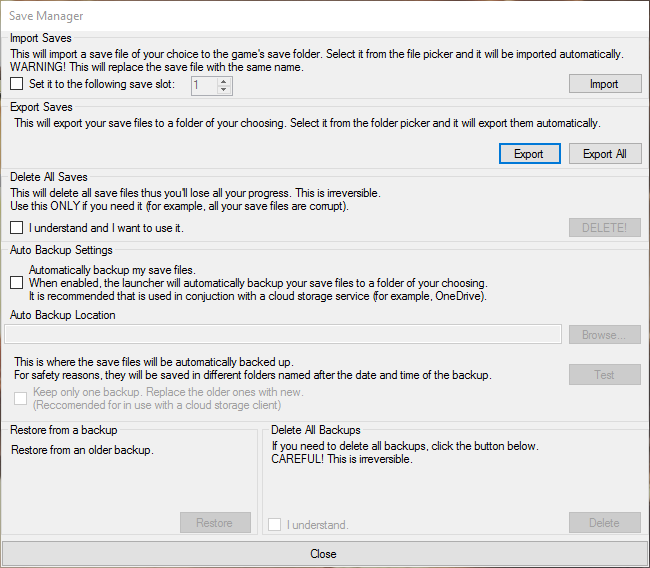Click the 'Save Manager' title bar

[x=325, y=16]
